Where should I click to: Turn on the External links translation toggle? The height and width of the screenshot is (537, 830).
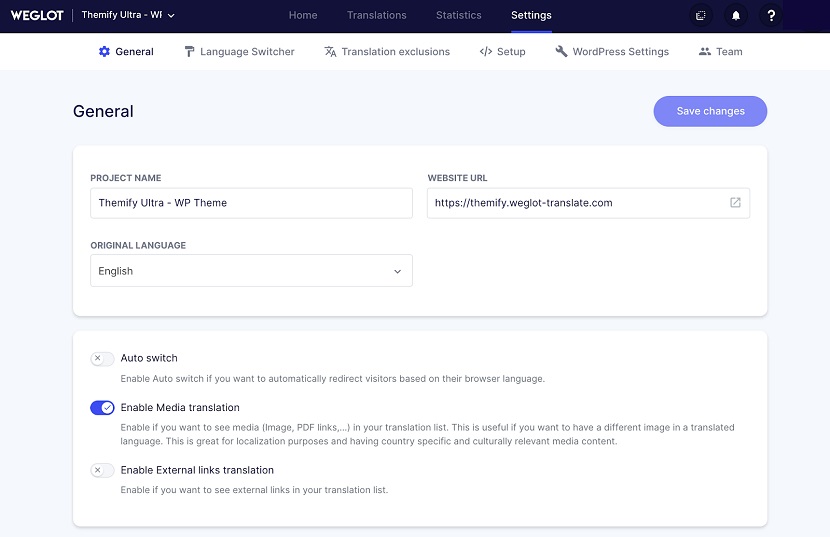102,470
